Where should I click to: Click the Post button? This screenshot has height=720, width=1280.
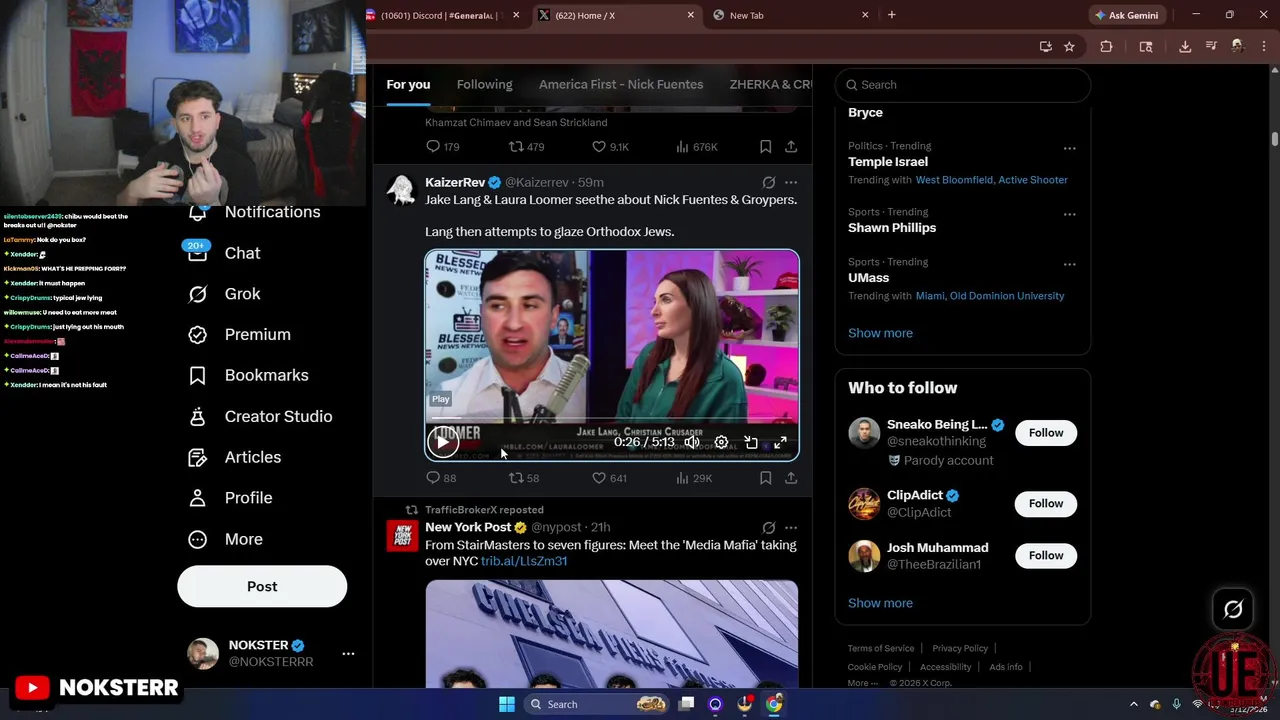(x=262, y=586)
